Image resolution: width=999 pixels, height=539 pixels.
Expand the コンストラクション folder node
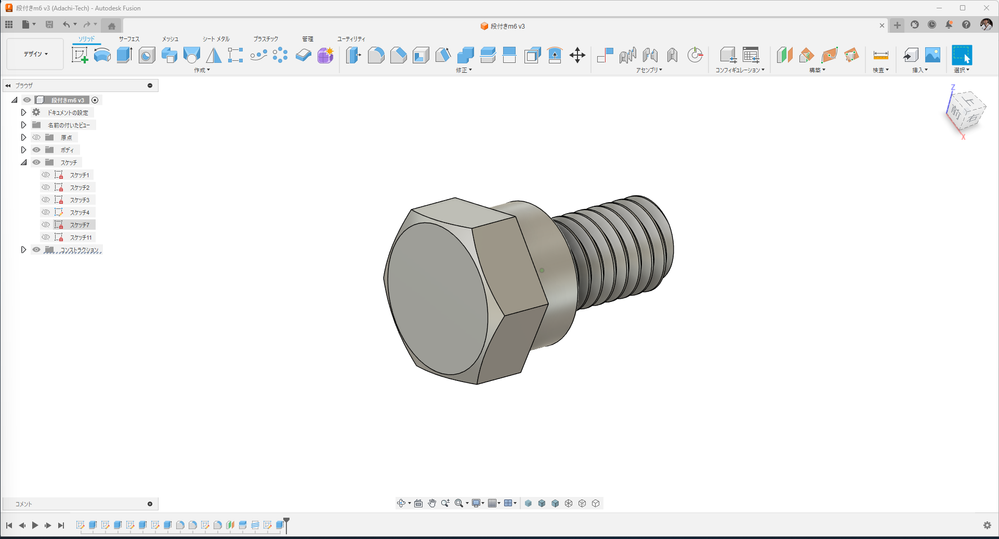click(x=24, y=250)
